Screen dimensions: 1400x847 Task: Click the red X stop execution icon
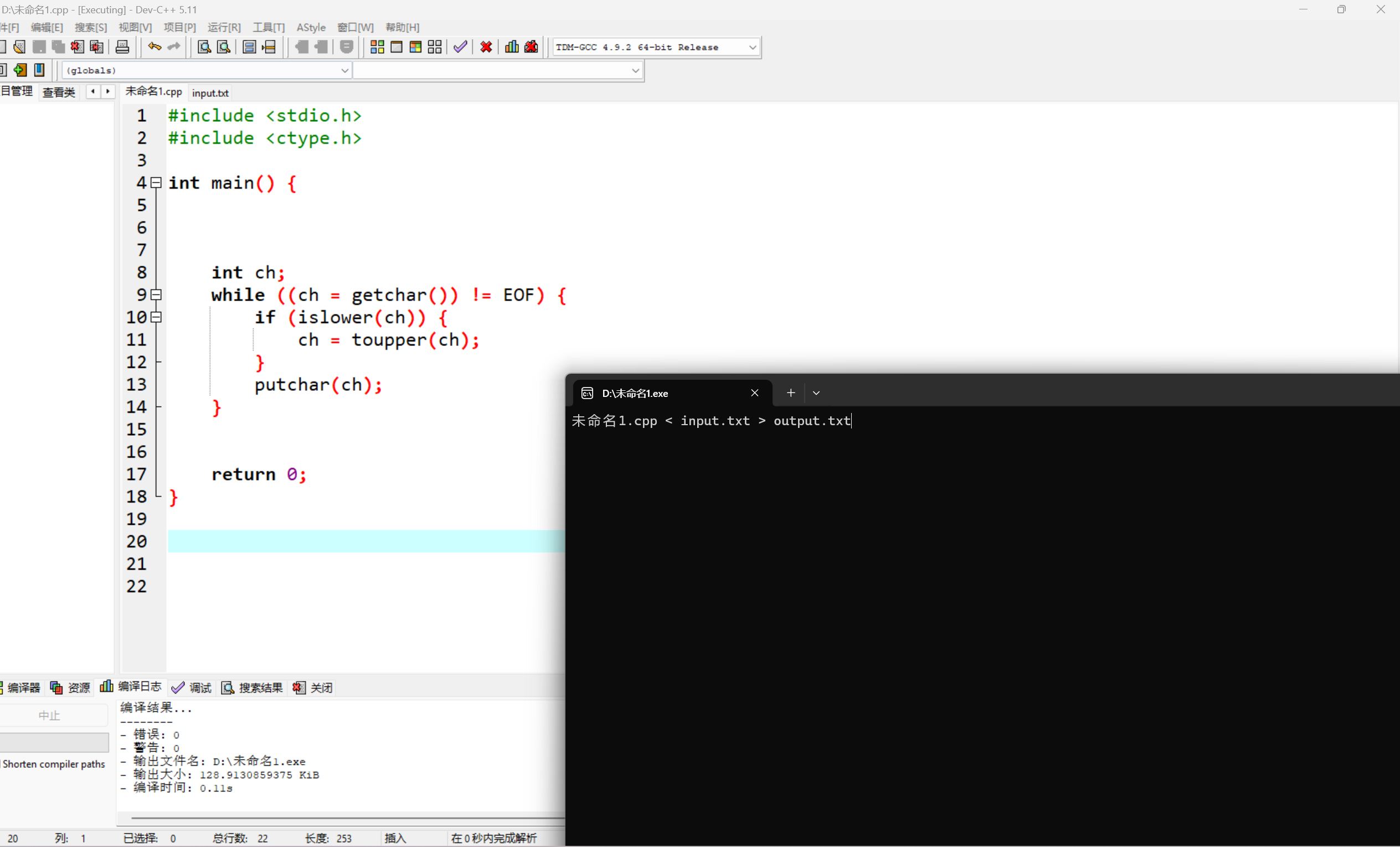pyautogui.click(x=486, y=47)
